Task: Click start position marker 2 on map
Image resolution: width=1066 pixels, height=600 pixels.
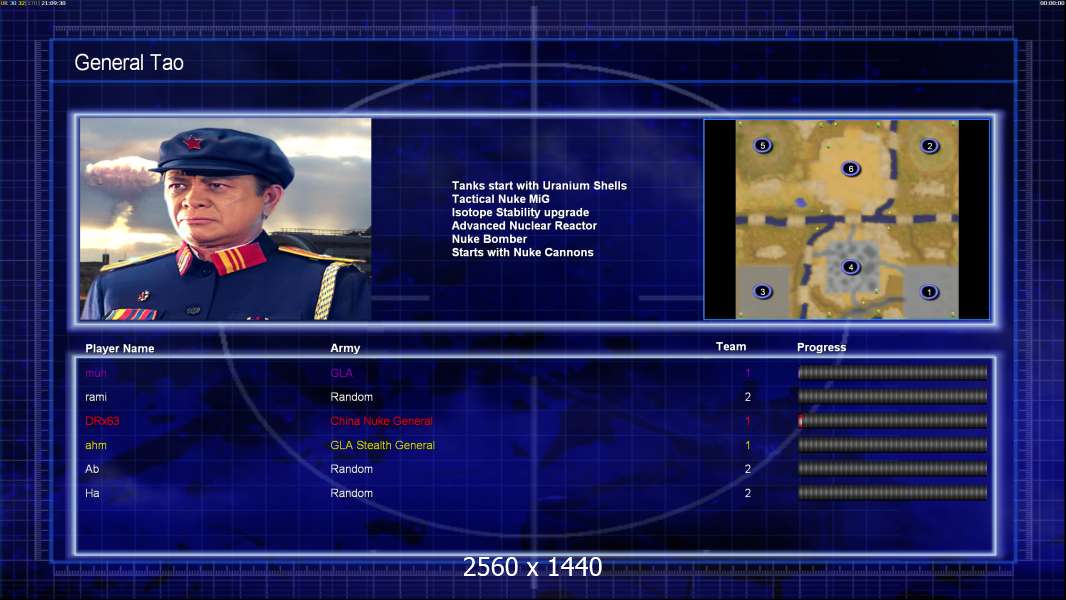Action: [929, 146]
